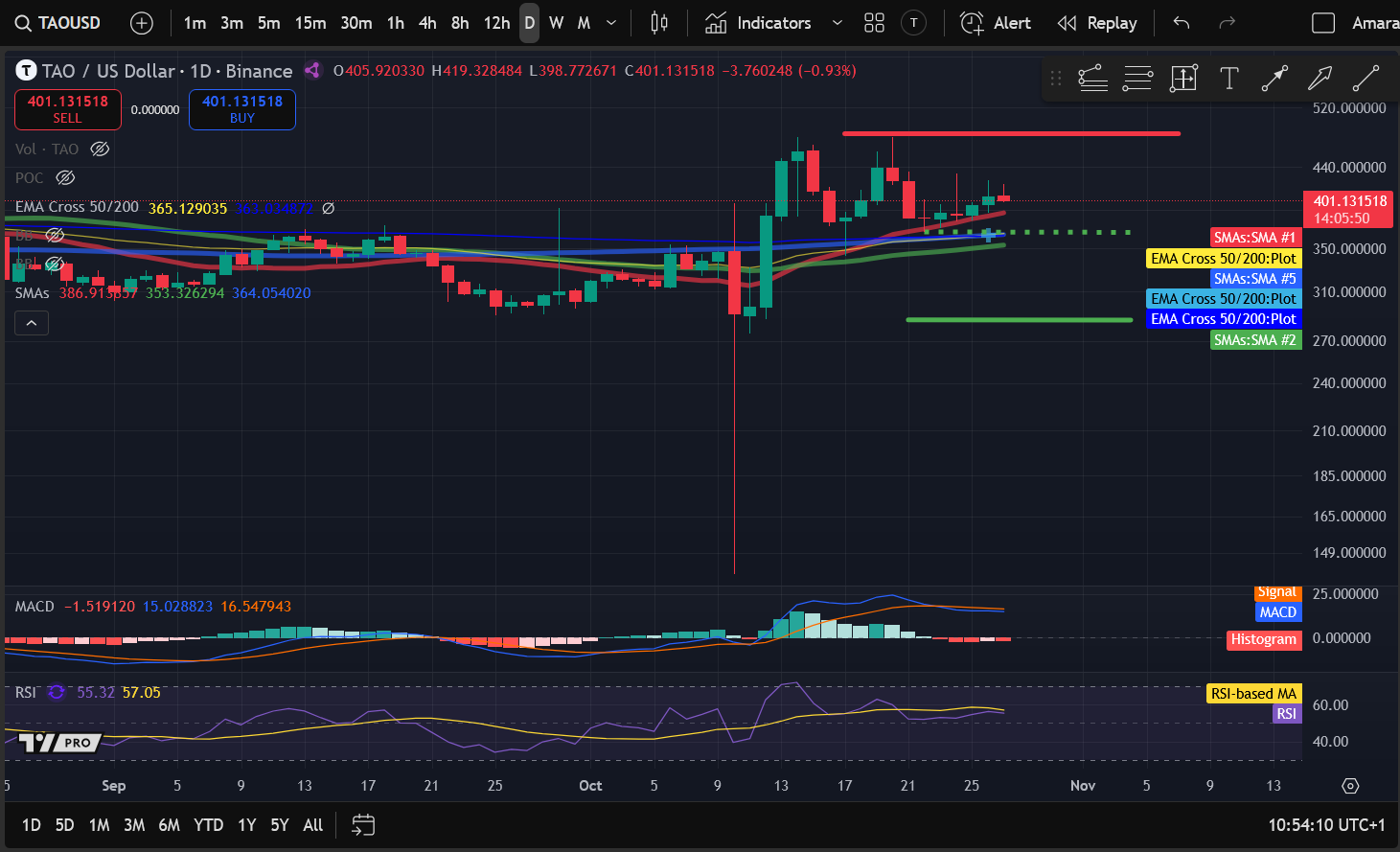Unhide the POC indicator
The width and height of the screenshot is (1400, 852).
pos(65,177)
